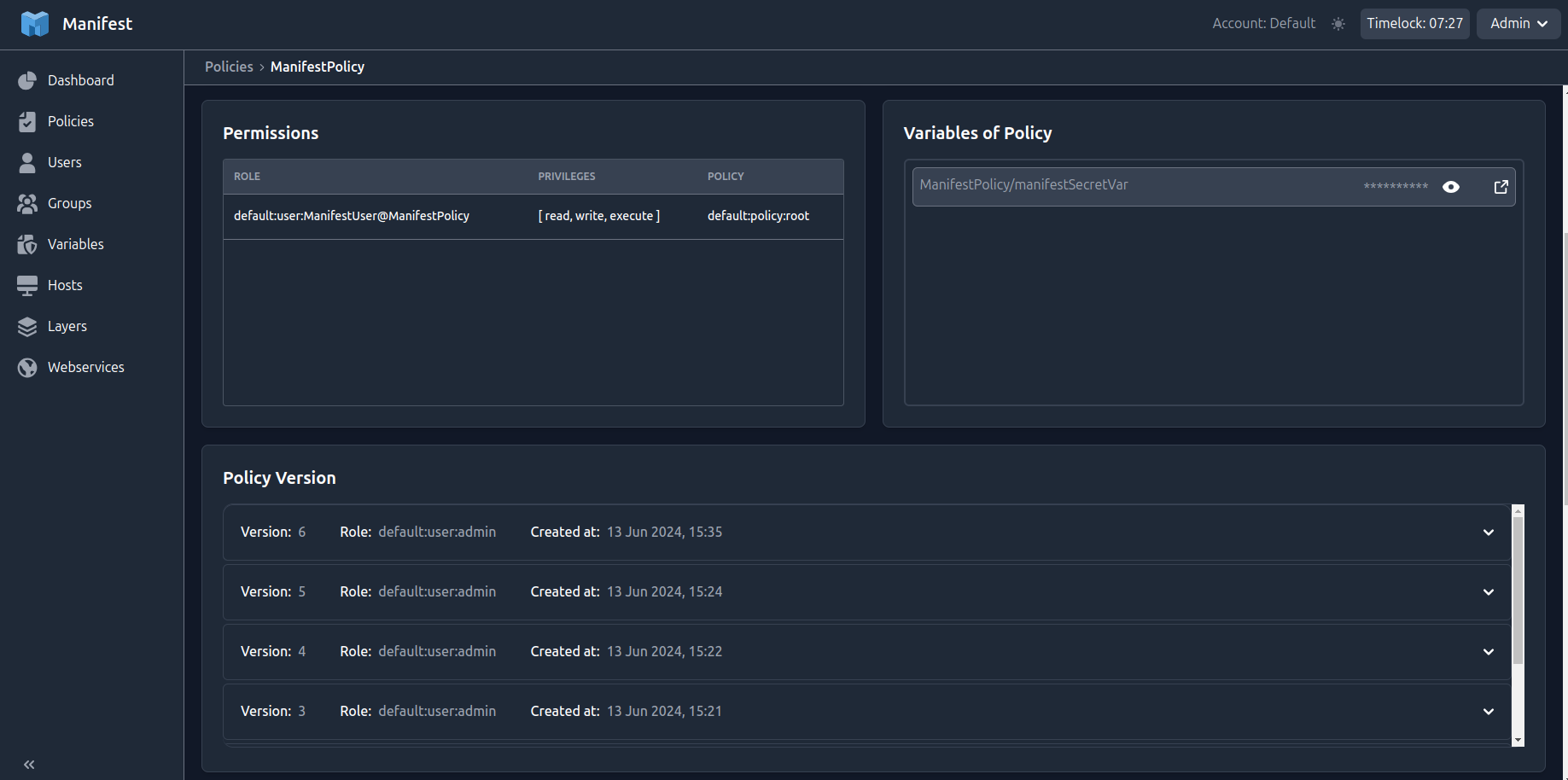Image resolution: width=1568 pixels, height=780 pixels.
Task: Click the Hosts server icon
Action: click(x=27, y=285)
